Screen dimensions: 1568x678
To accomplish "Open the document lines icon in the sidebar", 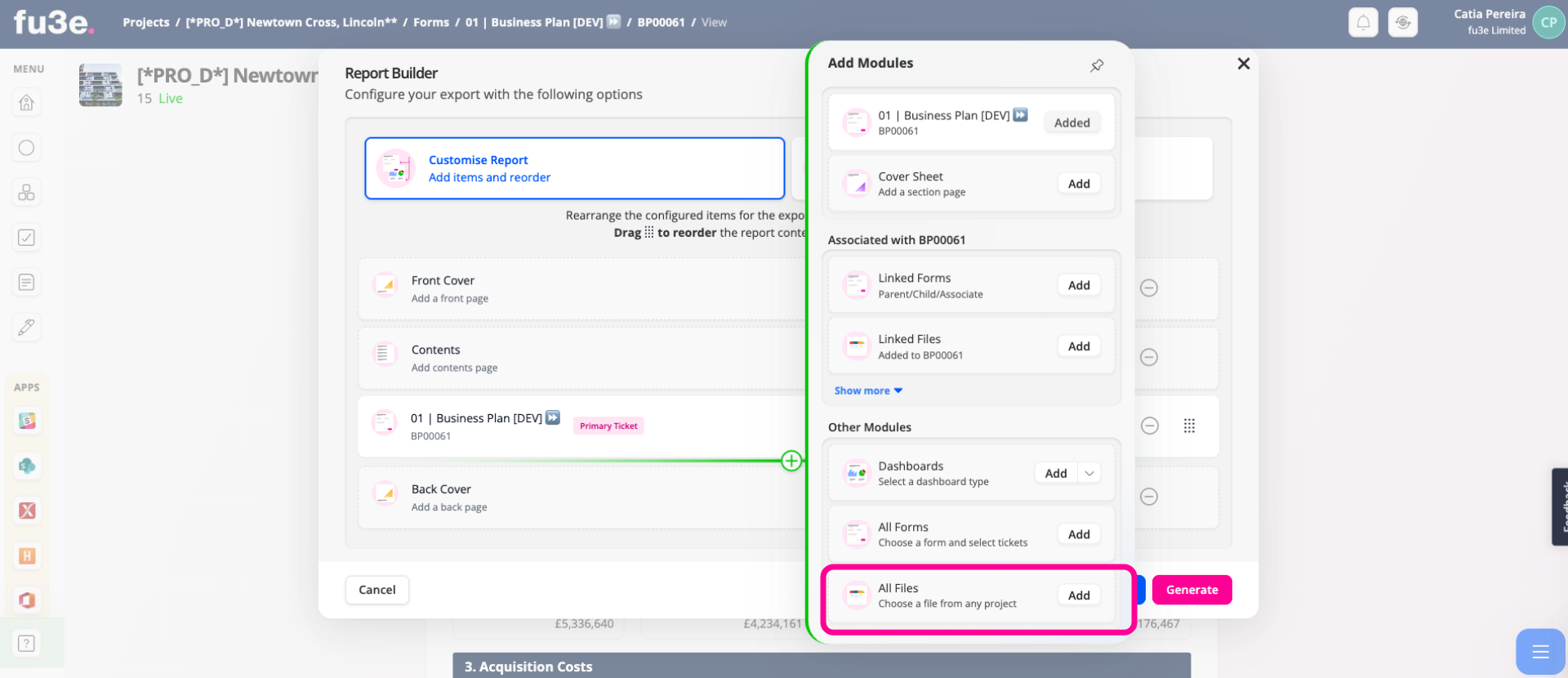I will (26, 283).
